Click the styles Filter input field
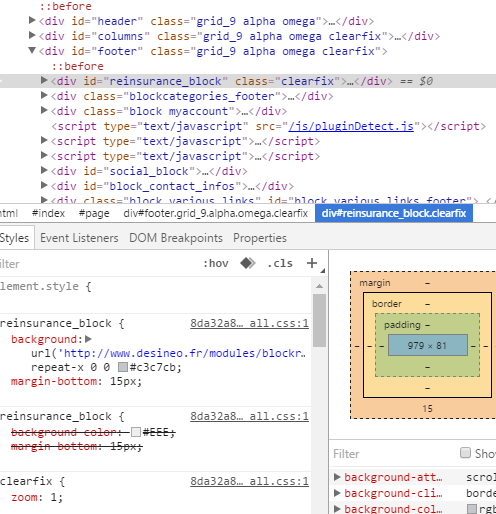 pos(97,264)
